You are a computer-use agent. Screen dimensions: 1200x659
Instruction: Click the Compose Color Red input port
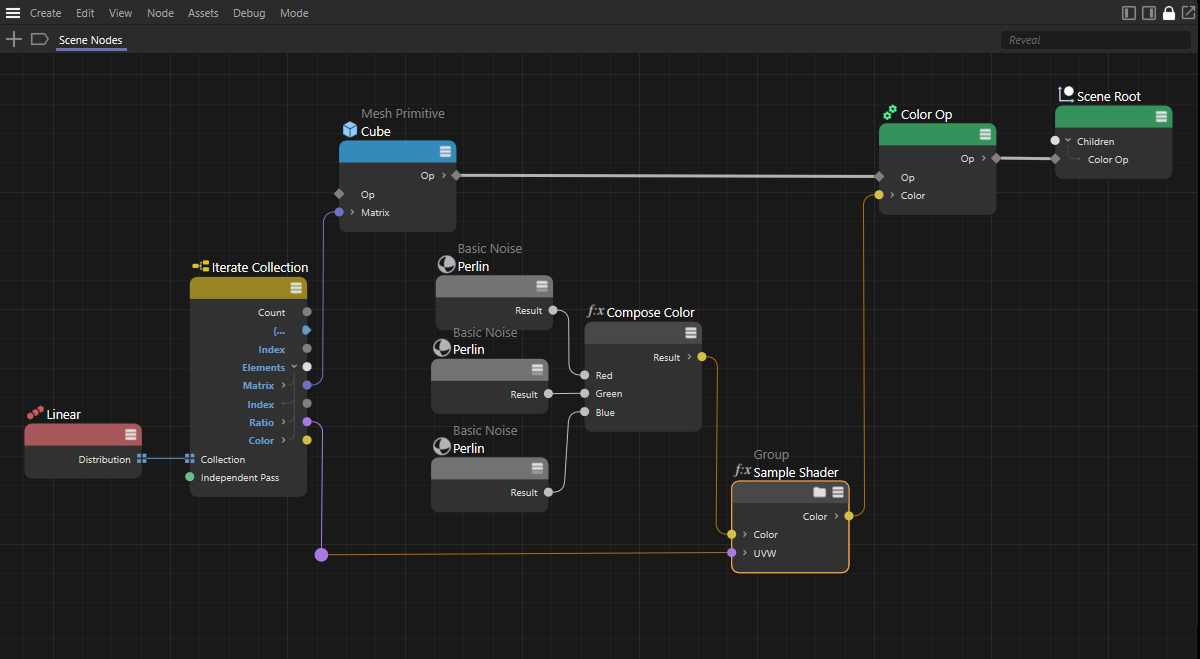click(x=585, y=375)
